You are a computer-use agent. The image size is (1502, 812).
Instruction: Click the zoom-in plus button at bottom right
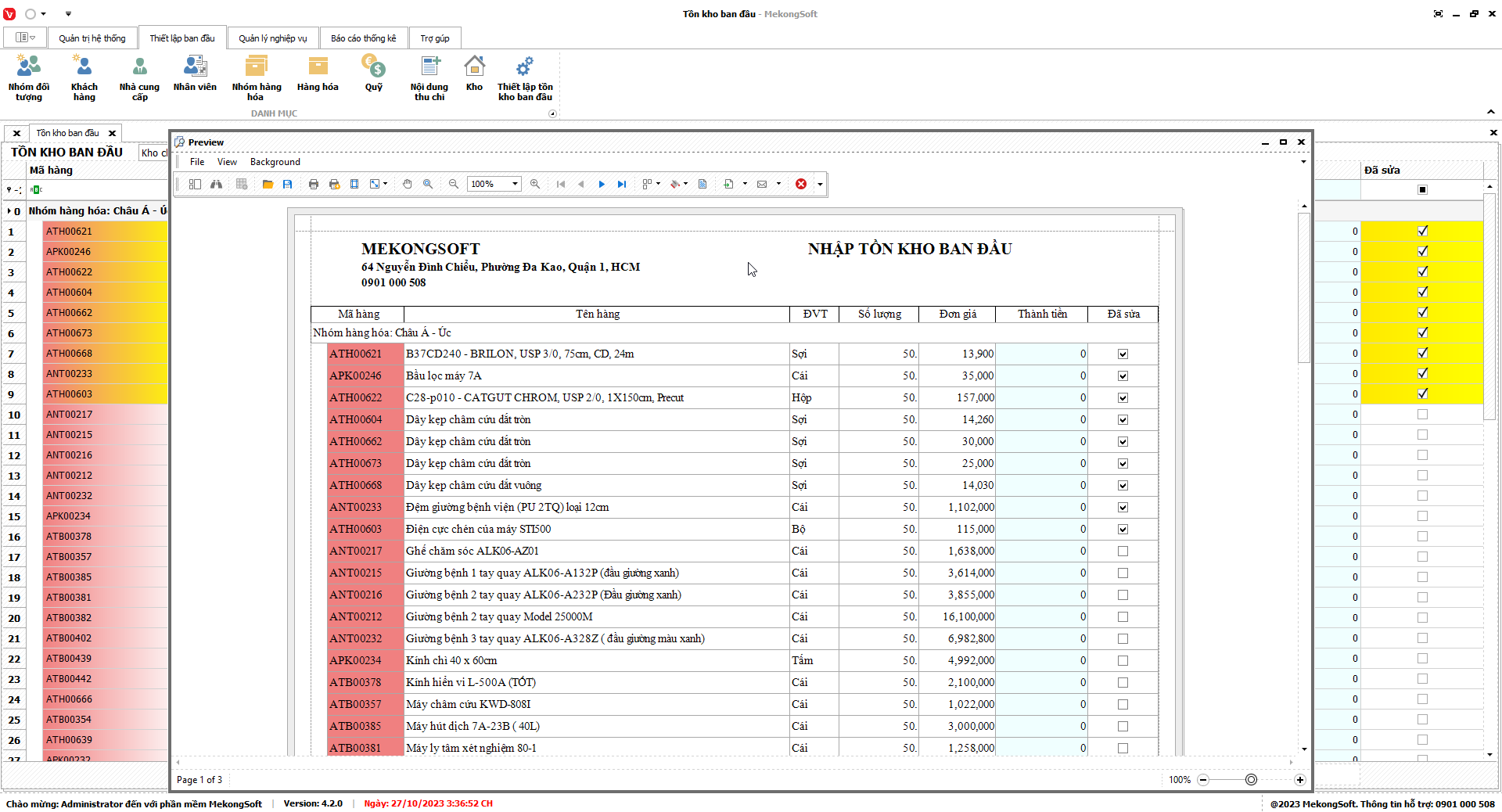point(1299,780)
